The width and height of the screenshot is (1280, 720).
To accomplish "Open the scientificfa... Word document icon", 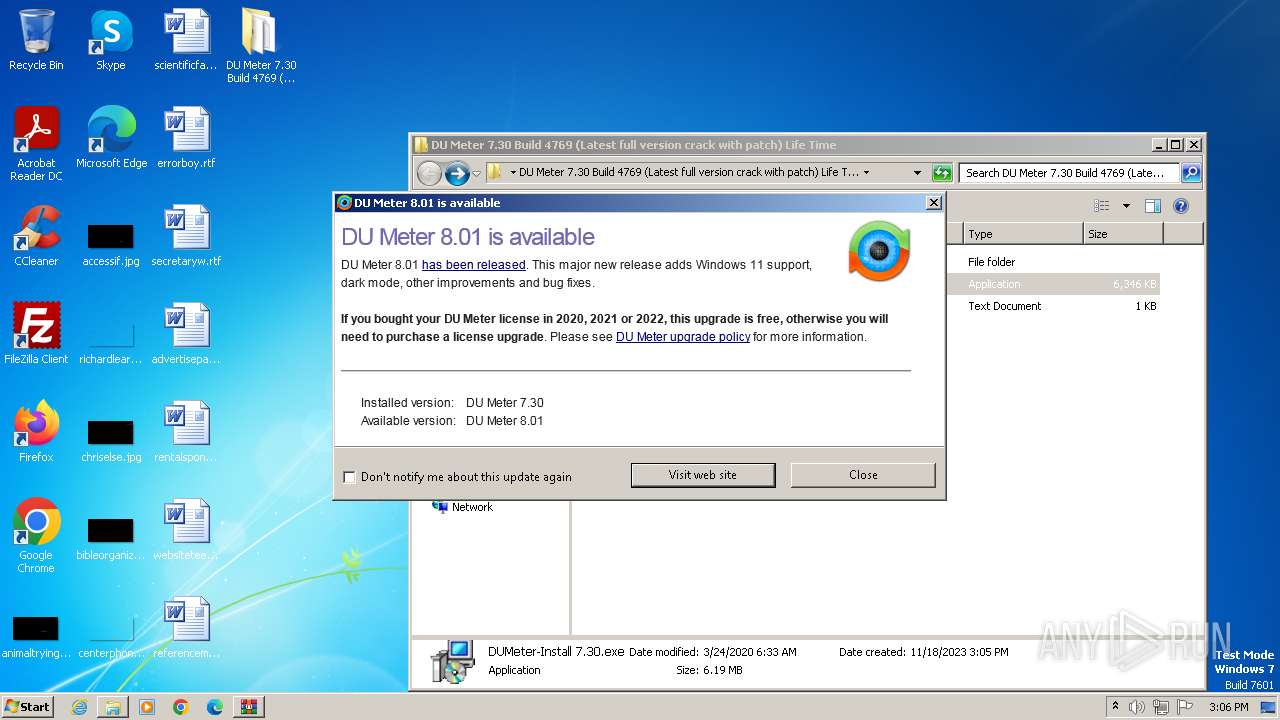I will click(x=185, y=40).
